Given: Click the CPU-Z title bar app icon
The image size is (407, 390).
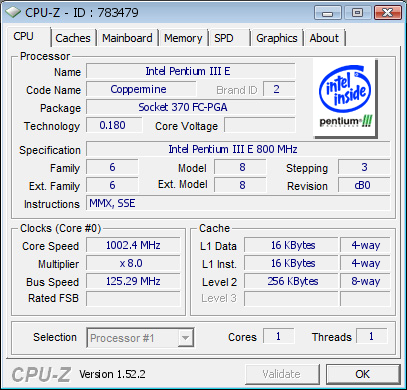Looking at the screenshot, I should click(x=13, y=13).
